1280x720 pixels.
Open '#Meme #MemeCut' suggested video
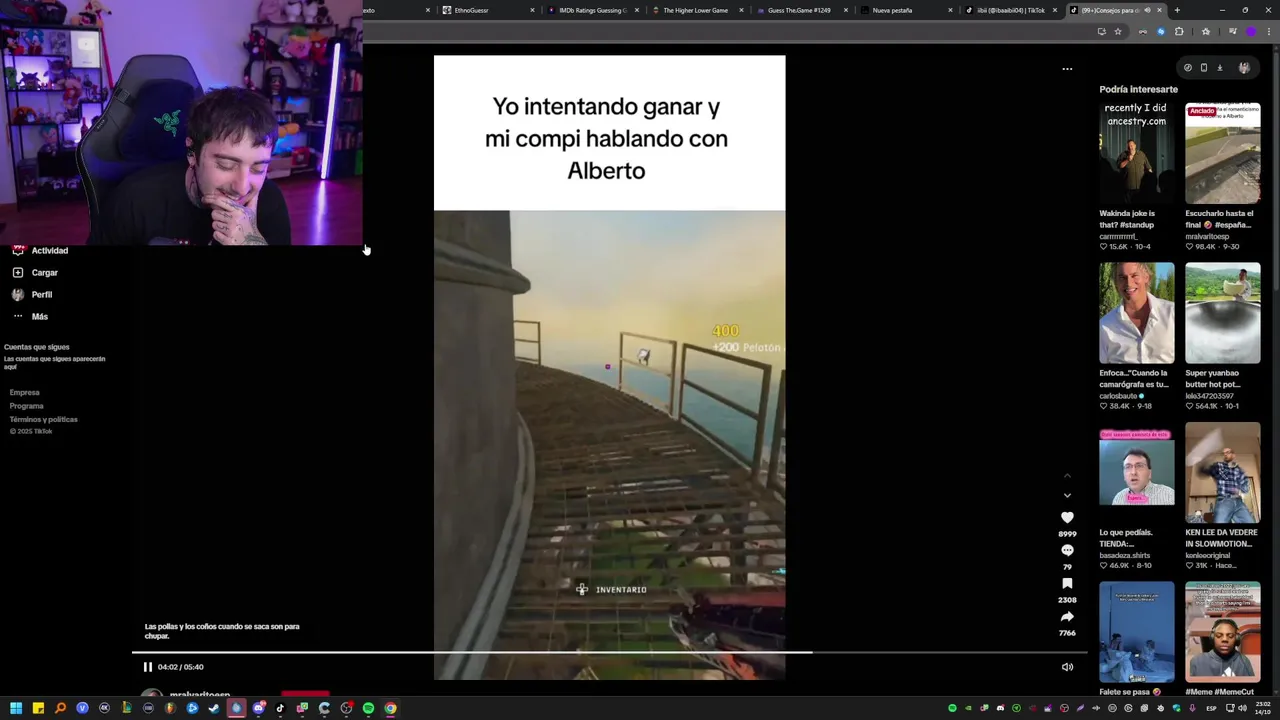click(x=1223, y=632)
